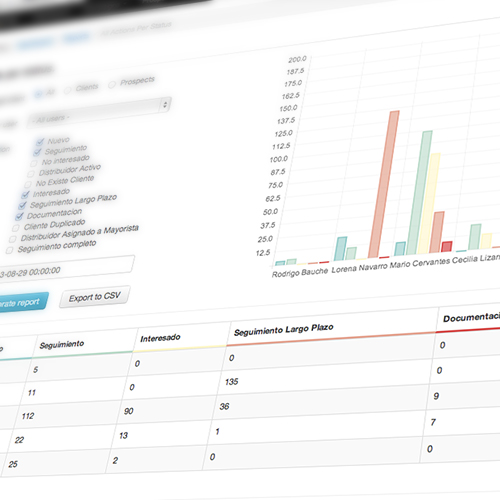Click the Export to CSV button
500x500 pixels.
tap(95, 297)
